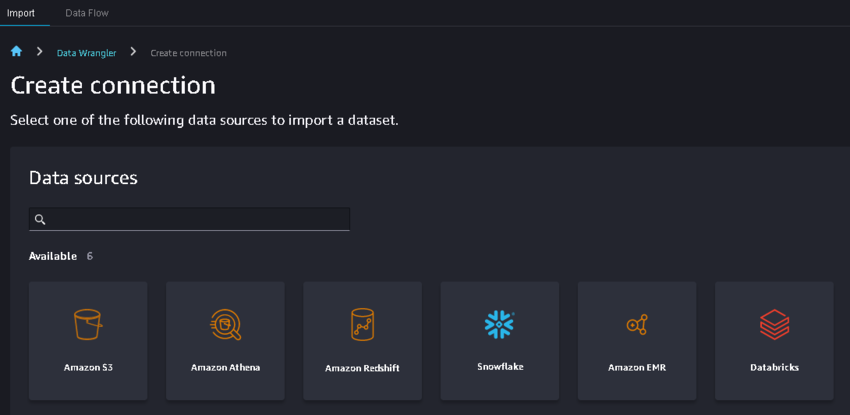Click the Databricks card label
The height and width of the screenshot is (415, 850).
coord(774,367)
